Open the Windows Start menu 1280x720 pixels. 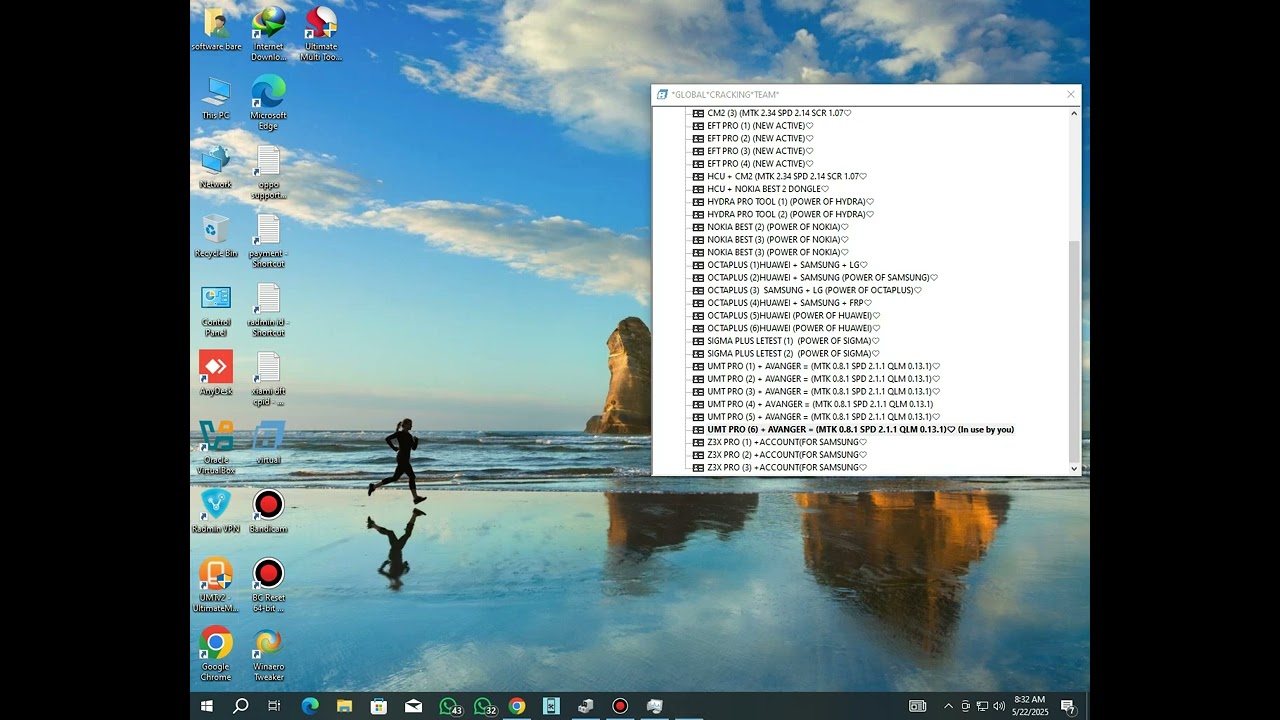tap(207, 706)
